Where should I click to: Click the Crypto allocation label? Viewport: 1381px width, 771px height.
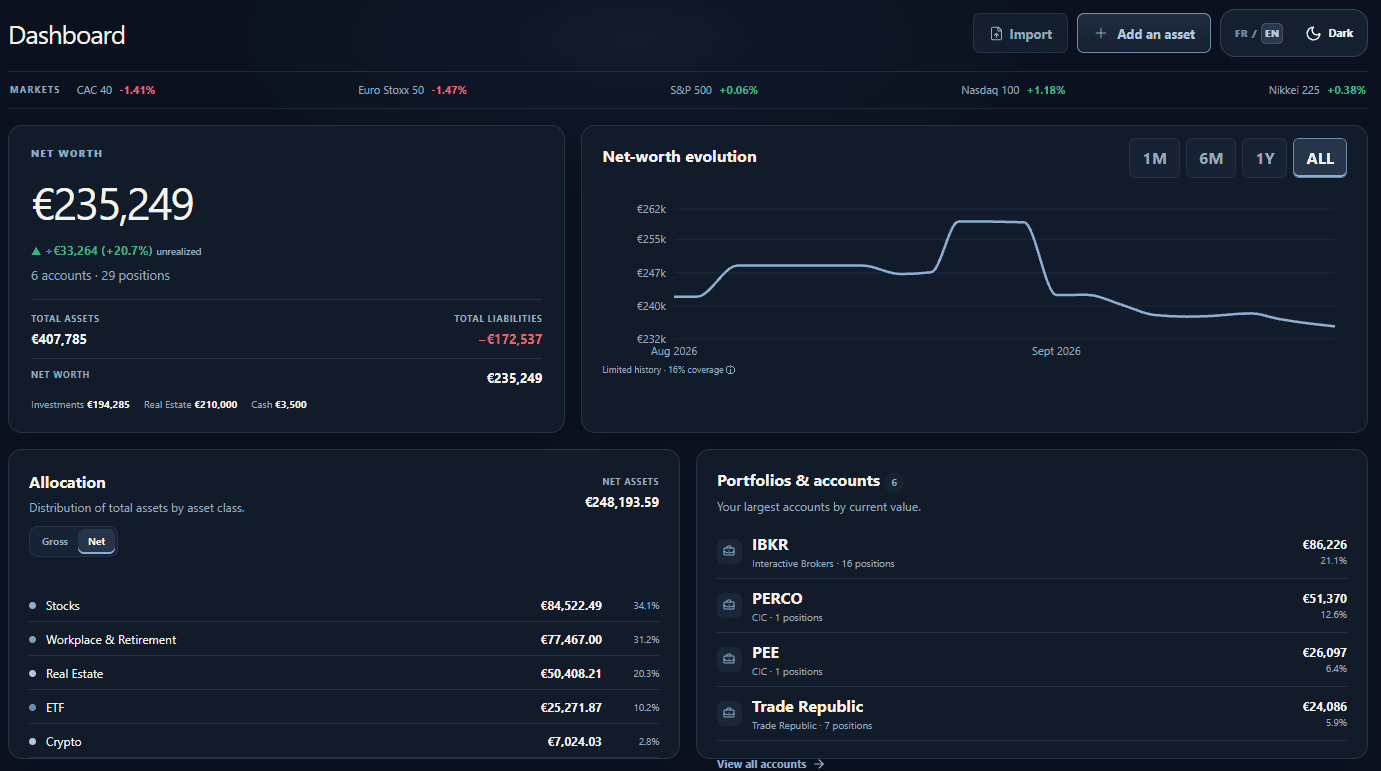[x=64, y=742]
